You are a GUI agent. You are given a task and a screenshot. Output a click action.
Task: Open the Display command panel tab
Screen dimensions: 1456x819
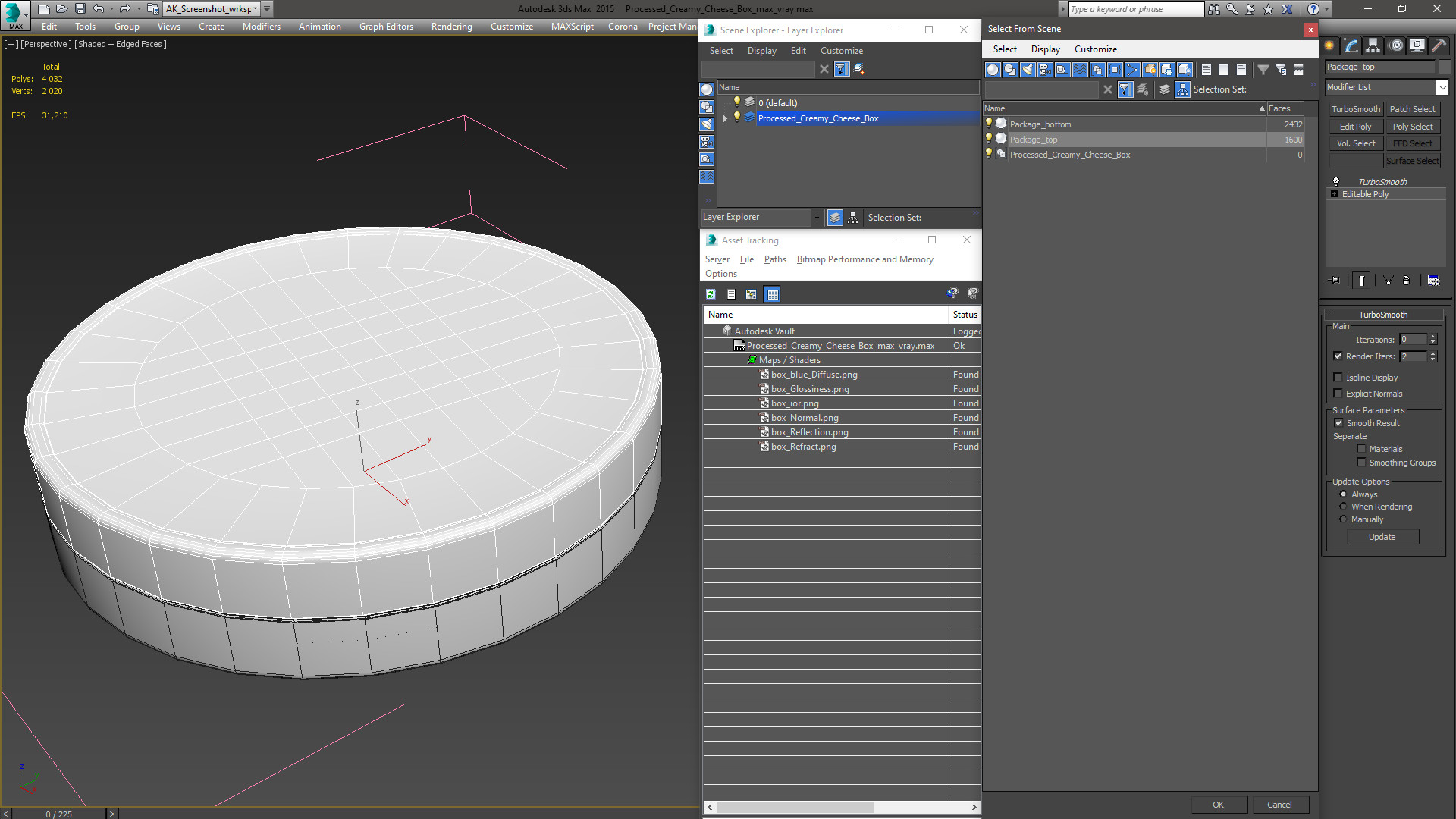1417,45
